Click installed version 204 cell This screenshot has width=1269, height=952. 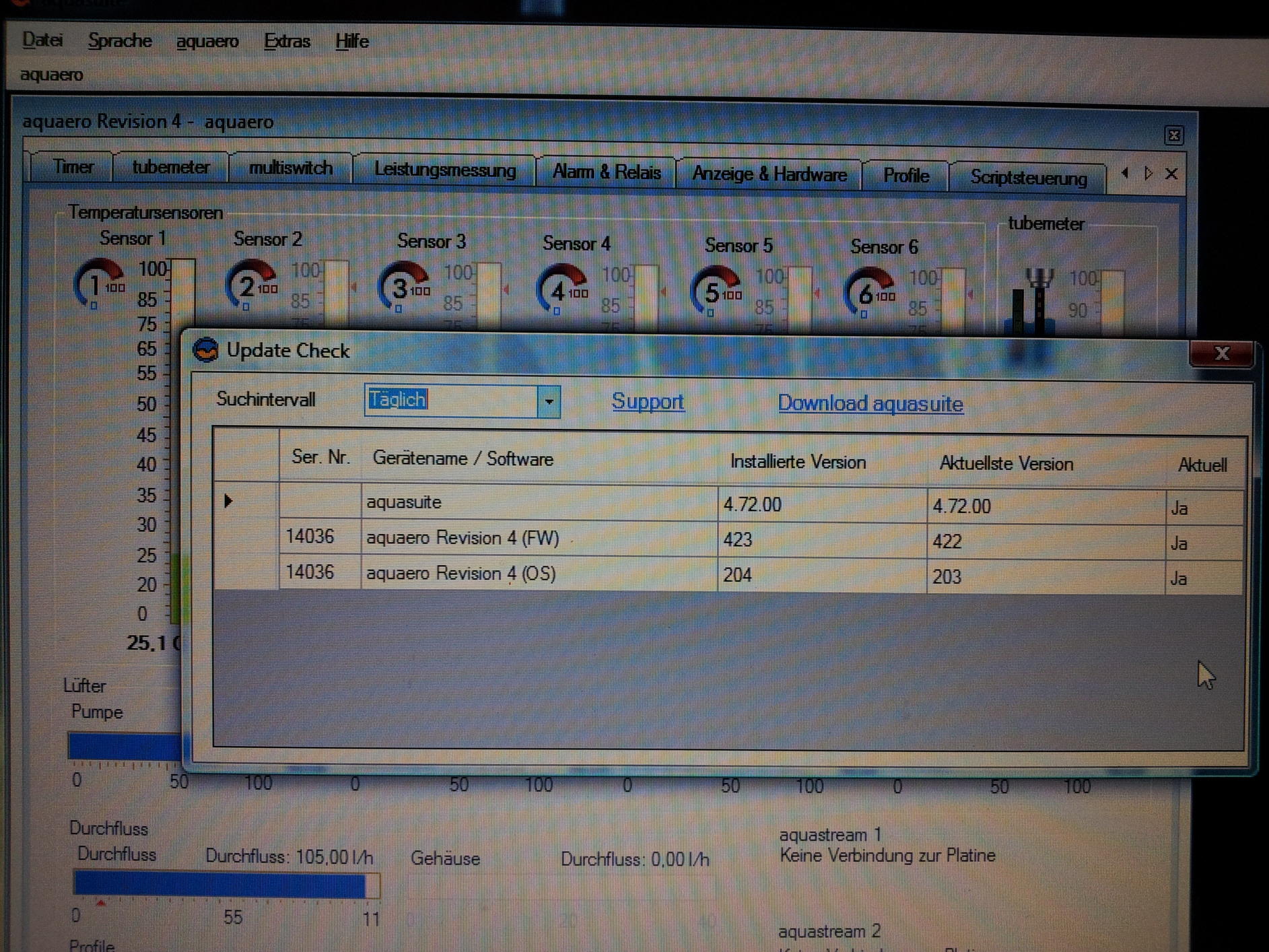pos(822,576)
